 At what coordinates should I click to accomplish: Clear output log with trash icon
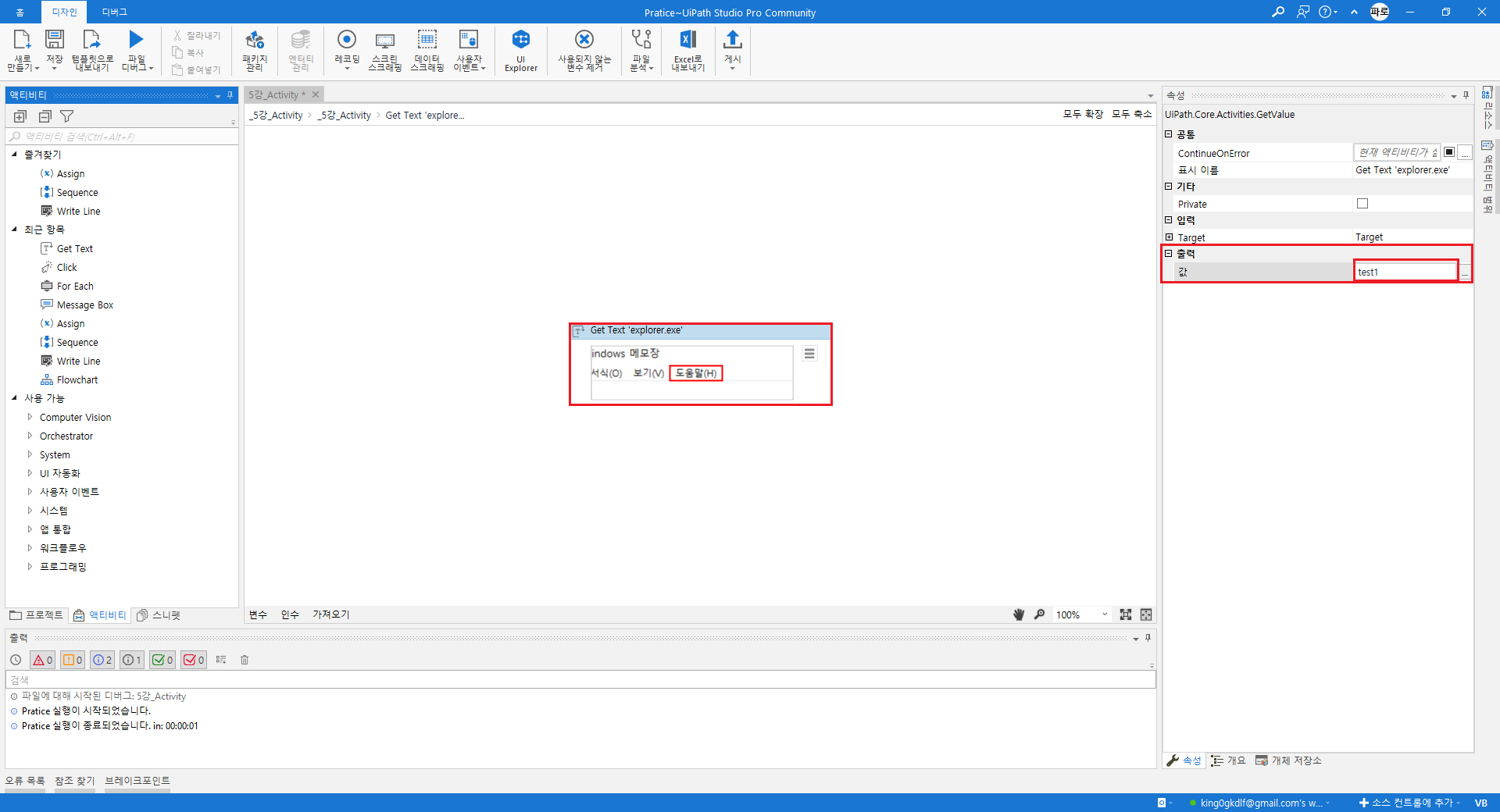pos(245,660)
